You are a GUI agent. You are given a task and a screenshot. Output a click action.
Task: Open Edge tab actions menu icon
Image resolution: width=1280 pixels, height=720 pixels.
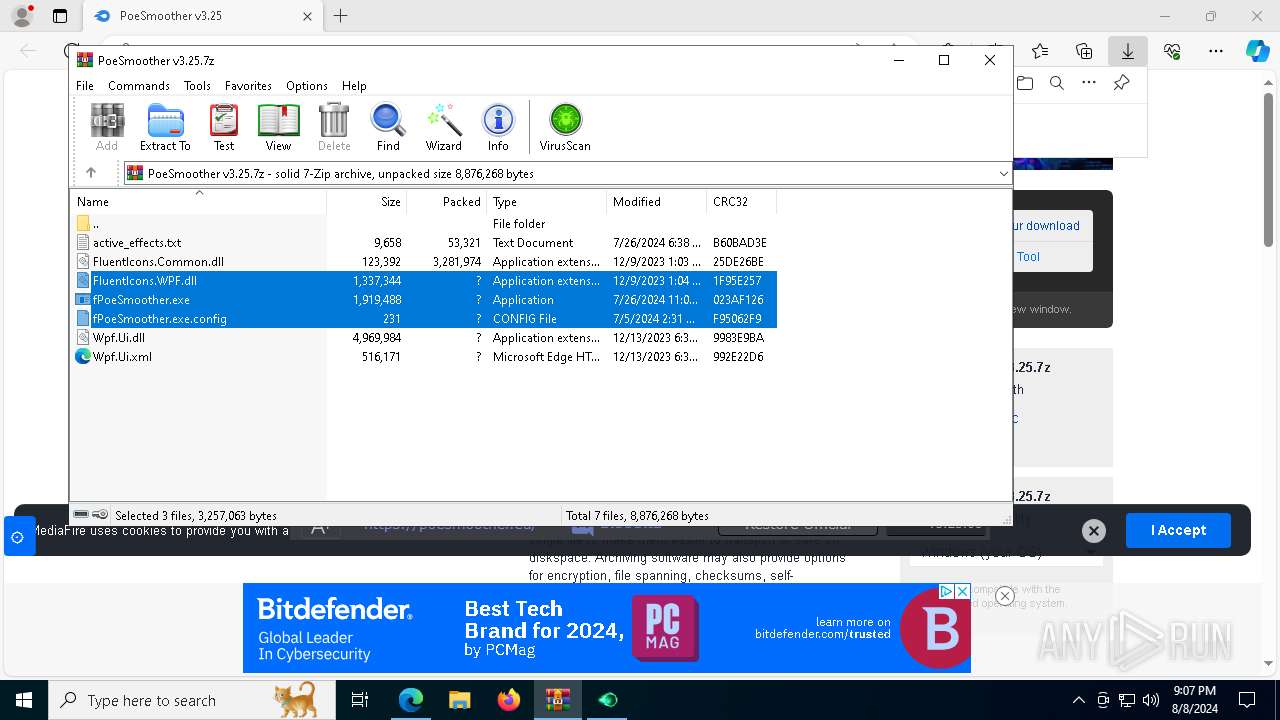click(60, 16)
